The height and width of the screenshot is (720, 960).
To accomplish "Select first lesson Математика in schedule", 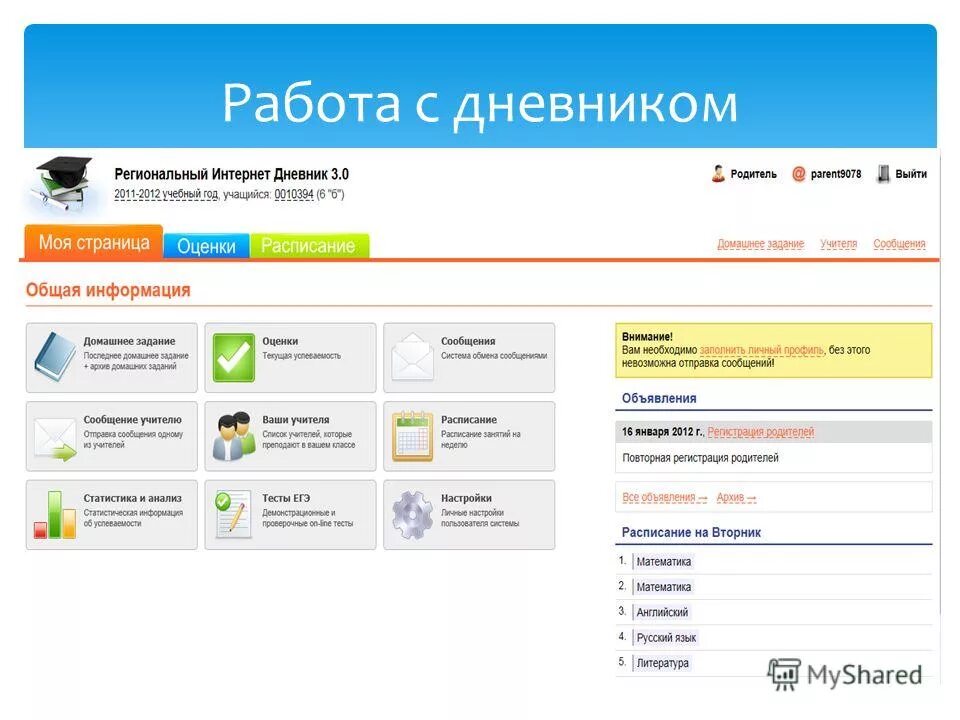I will 664,561.
